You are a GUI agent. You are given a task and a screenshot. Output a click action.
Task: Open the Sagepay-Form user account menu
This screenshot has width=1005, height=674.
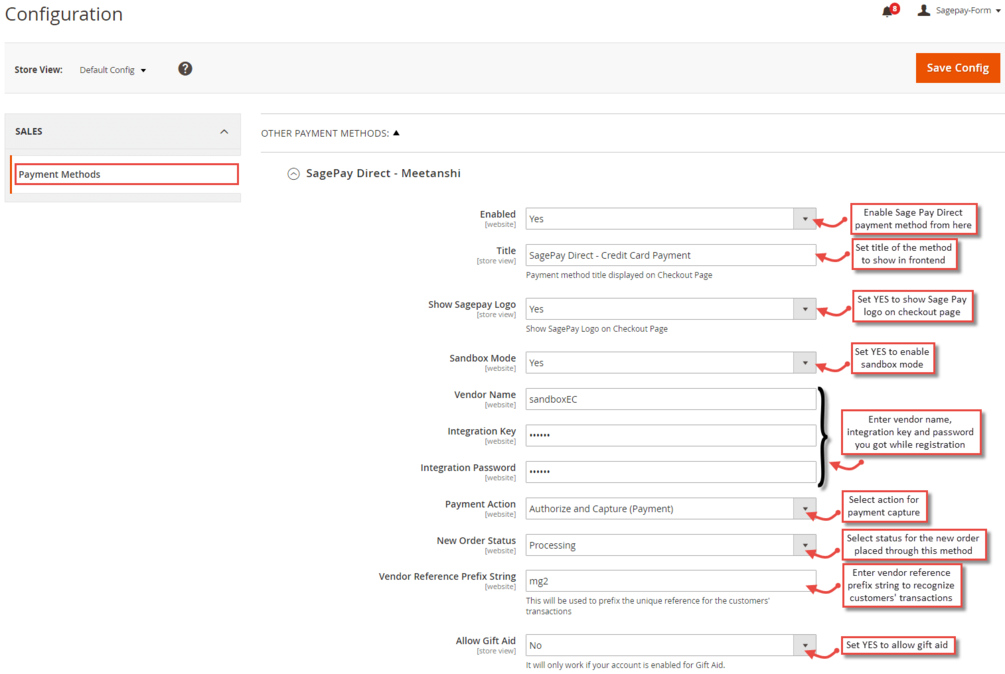pos(959,10)
